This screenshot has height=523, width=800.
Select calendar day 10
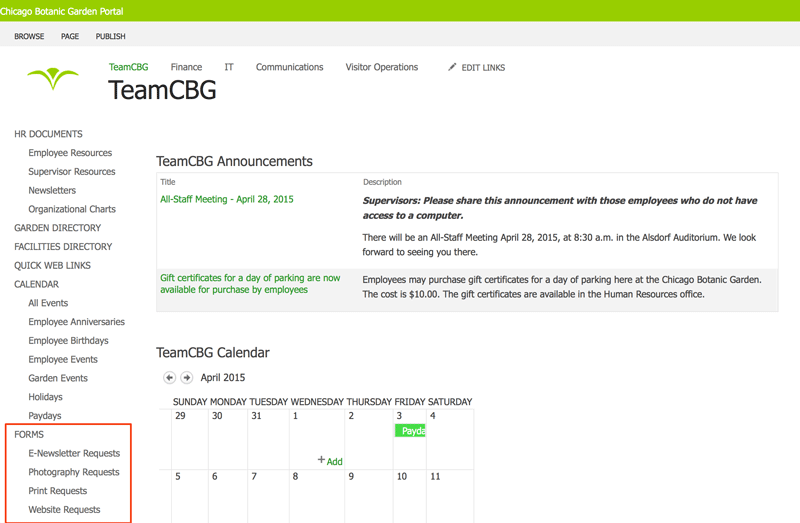click(410, 496)
